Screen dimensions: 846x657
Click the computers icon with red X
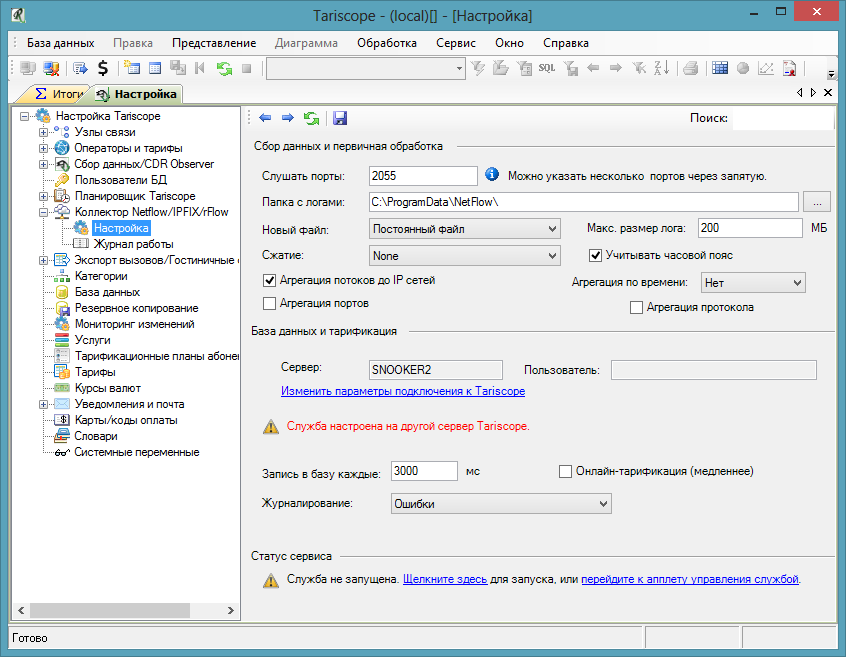[x=51, y=69]
